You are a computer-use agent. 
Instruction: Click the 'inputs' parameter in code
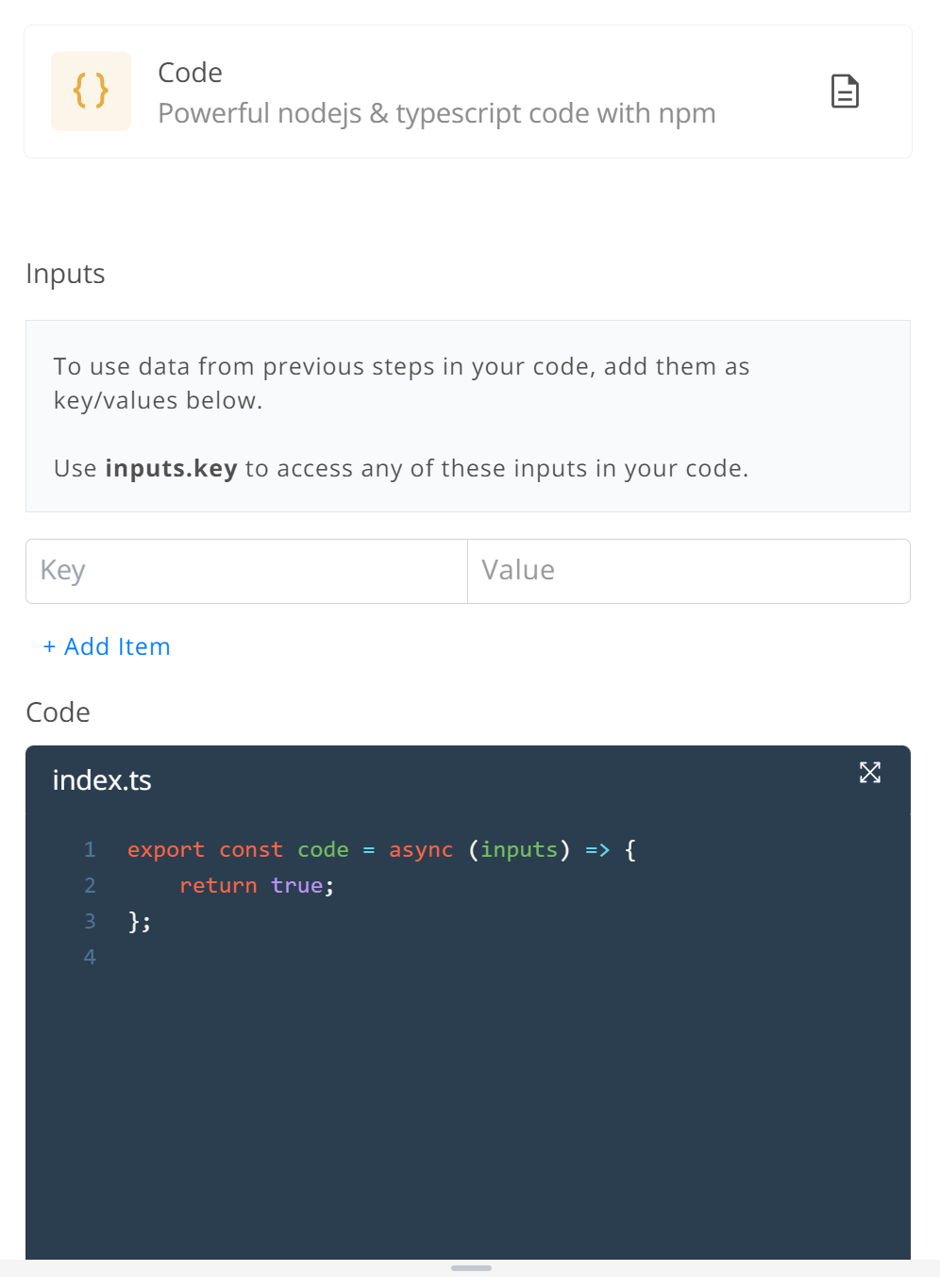[x=519, y=850]
